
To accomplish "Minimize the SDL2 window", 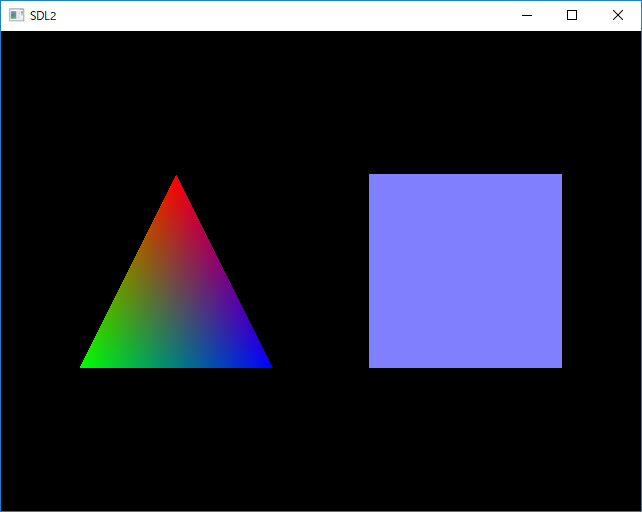I will (527, 16).
